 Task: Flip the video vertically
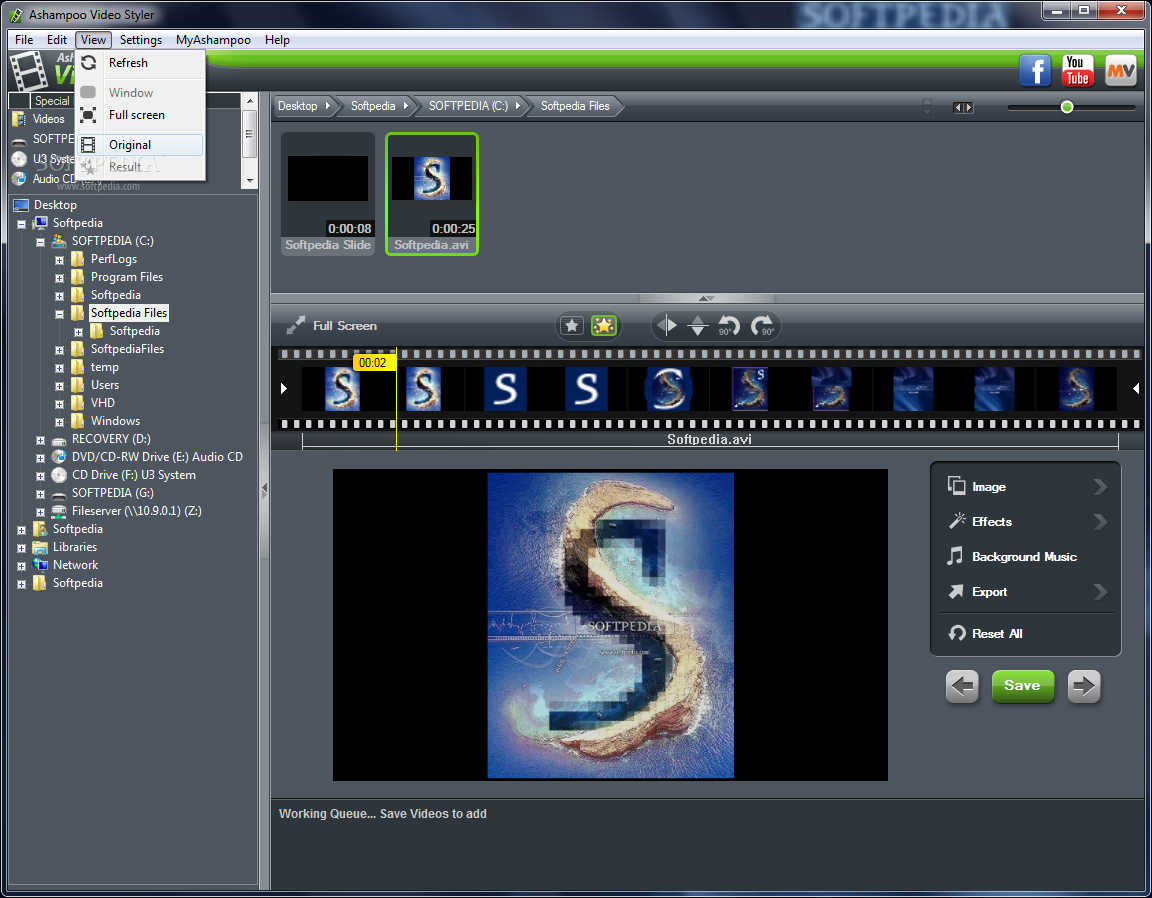point(698,325)
